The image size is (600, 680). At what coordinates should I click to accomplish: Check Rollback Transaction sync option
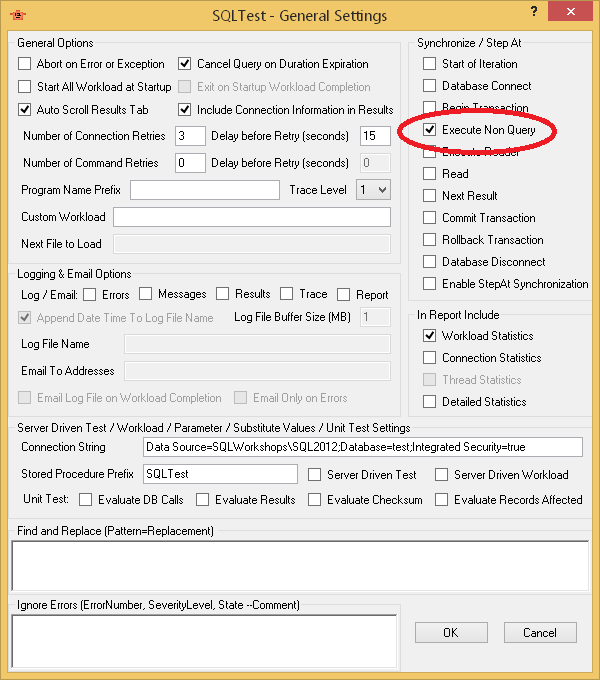430,239
